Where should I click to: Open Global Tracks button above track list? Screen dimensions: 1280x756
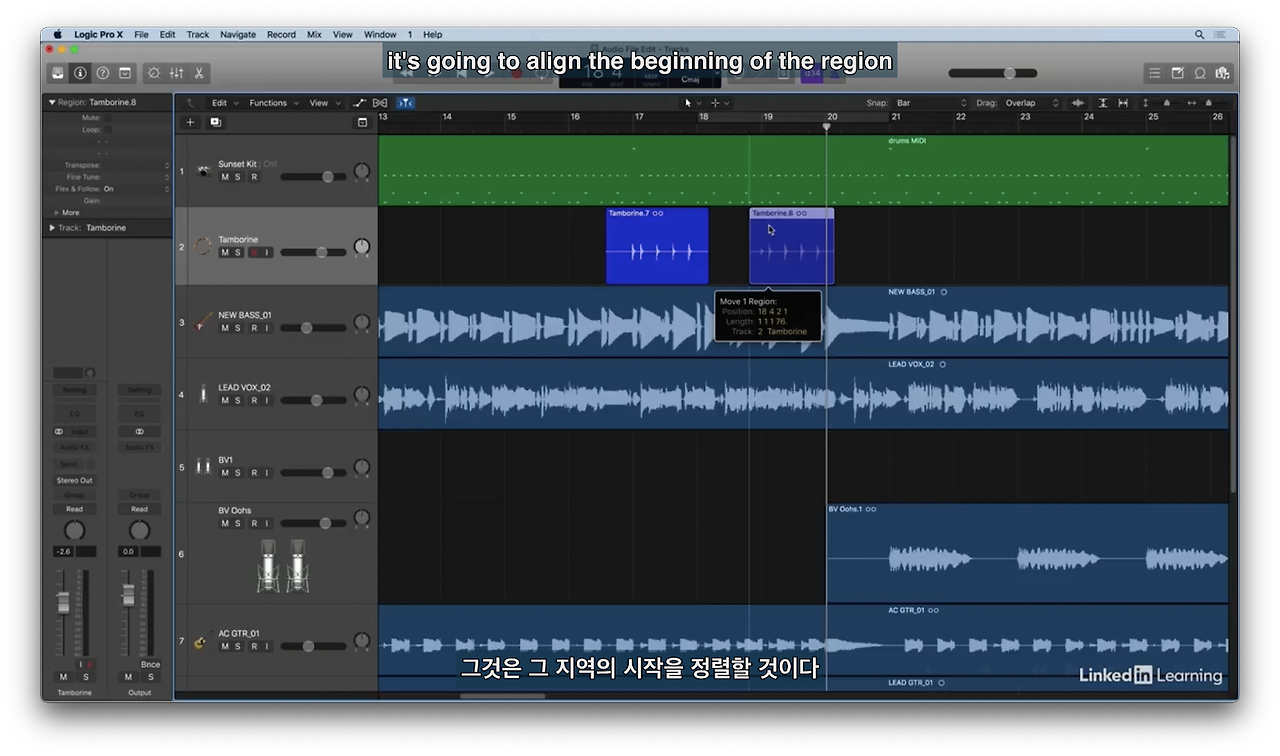coord(362,122)
